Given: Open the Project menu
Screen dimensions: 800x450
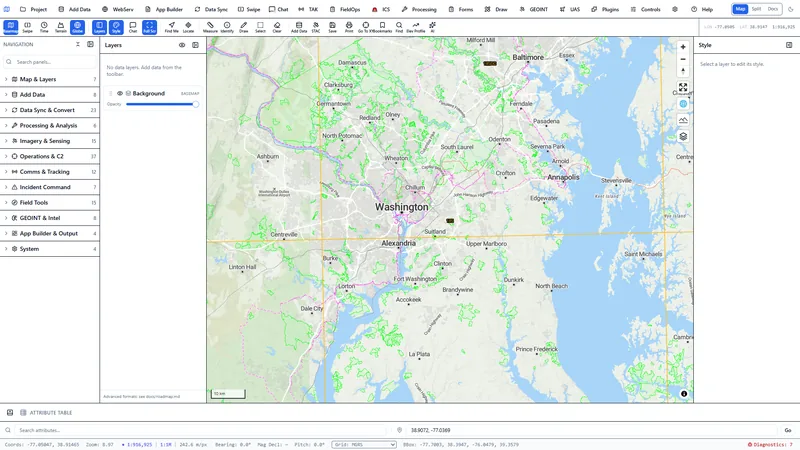Looking at the screenshot, I should pyautogui.click(x=33, y=9).
